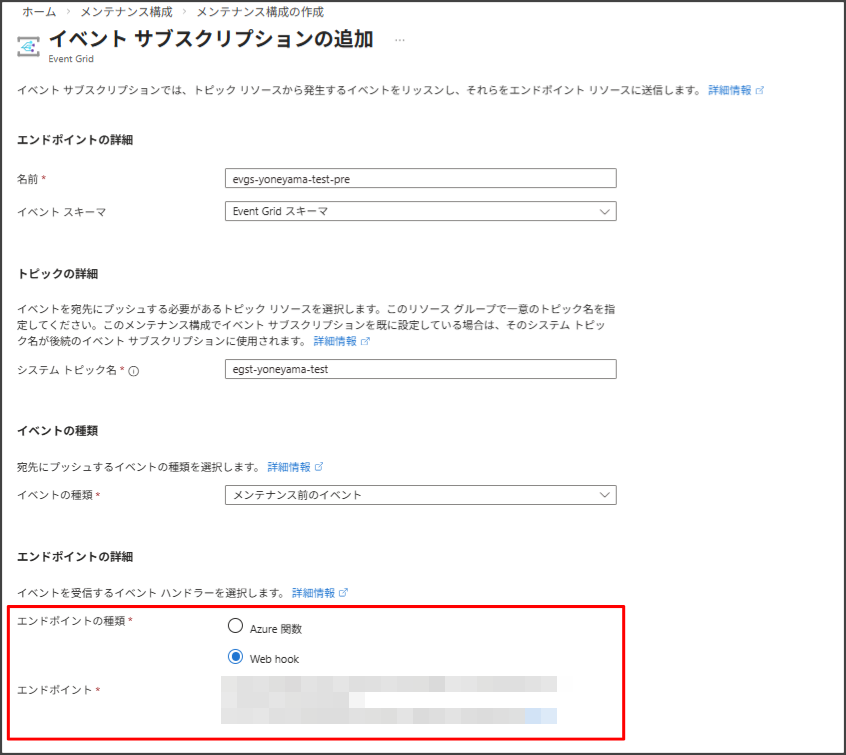Viewport: 846px width, 755px height.
Task: Click external link icon in トピックの詳細 section
Action: point(365,341)
